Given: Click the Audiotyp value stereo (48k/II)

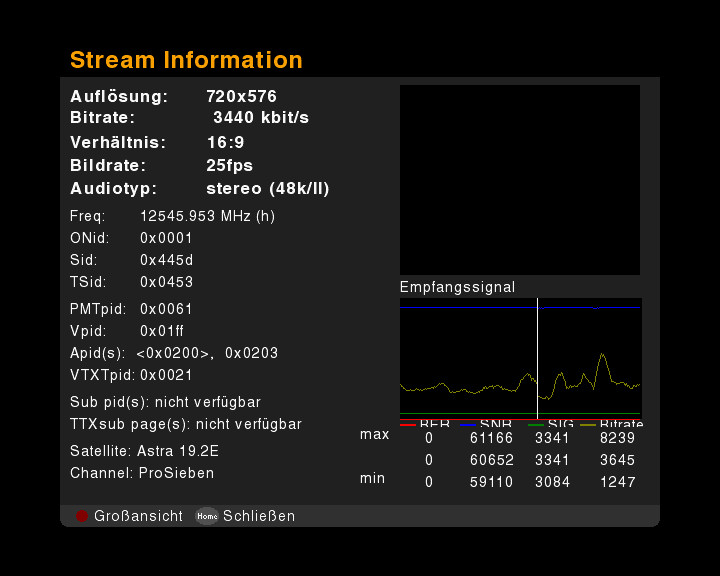Looking at the screenshot, I should click(268, 189).
